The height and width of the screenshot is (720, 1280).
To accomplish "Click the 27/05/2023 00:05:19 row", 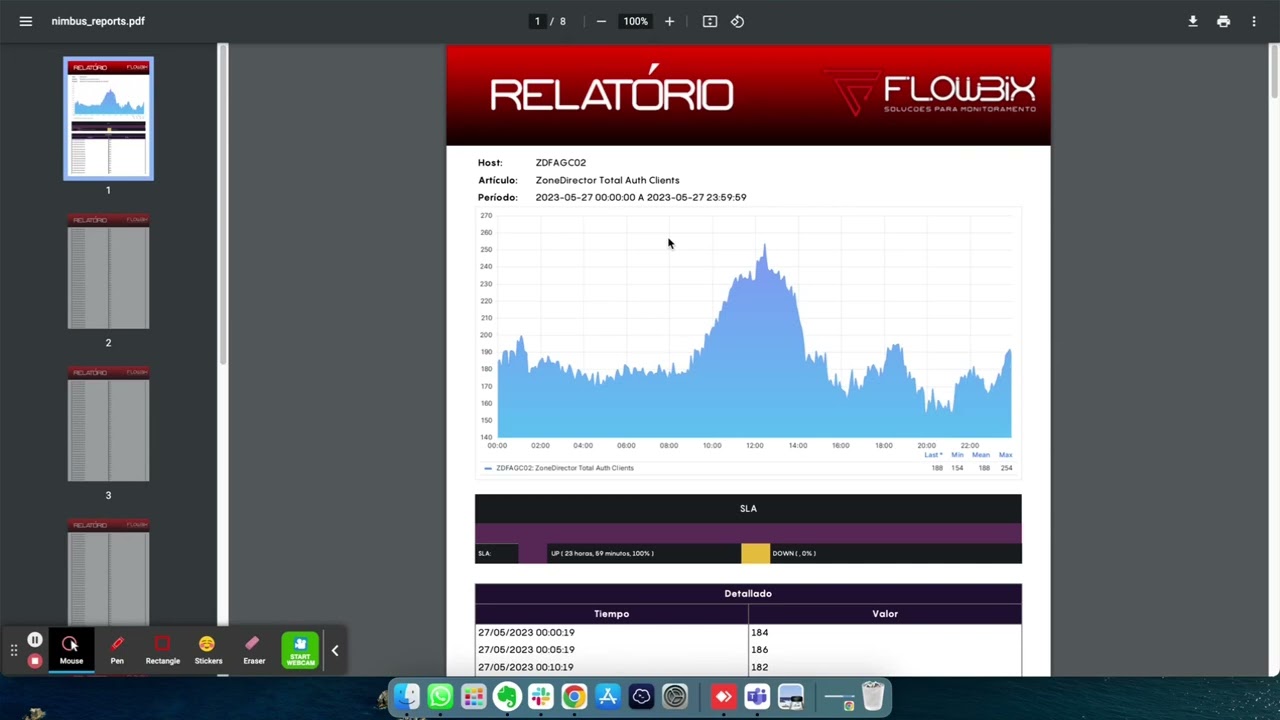I will (748, 650).
